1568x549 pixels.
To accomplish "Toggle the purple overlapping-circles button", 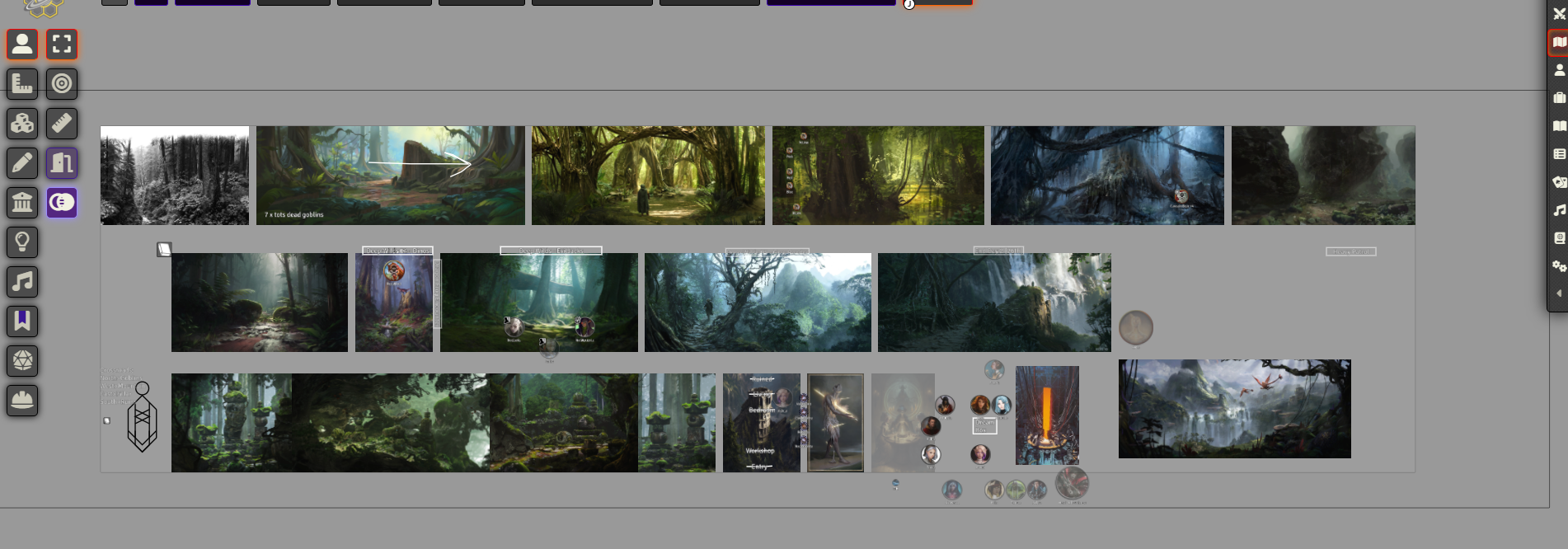I will (62, 202).
